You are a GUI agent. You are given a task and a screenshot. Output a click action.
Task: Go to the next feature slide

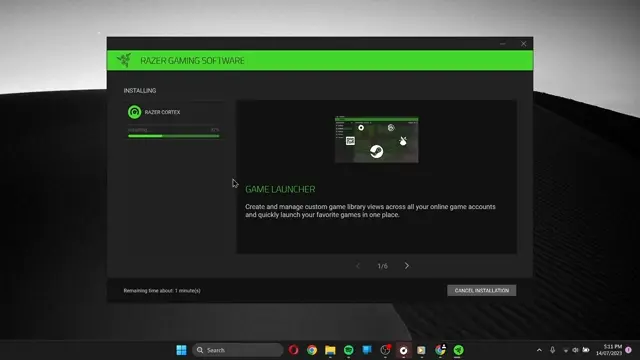click(407, 266)
